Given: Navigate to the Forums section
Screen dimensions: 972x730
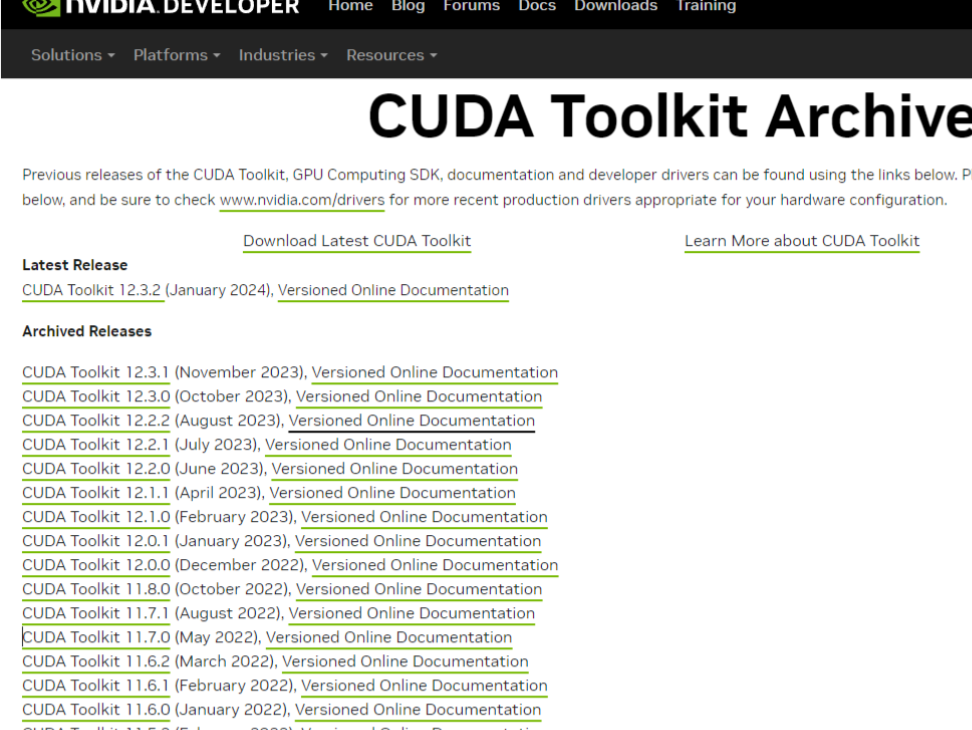Looking at the screenshot, I should pos(471,7).
